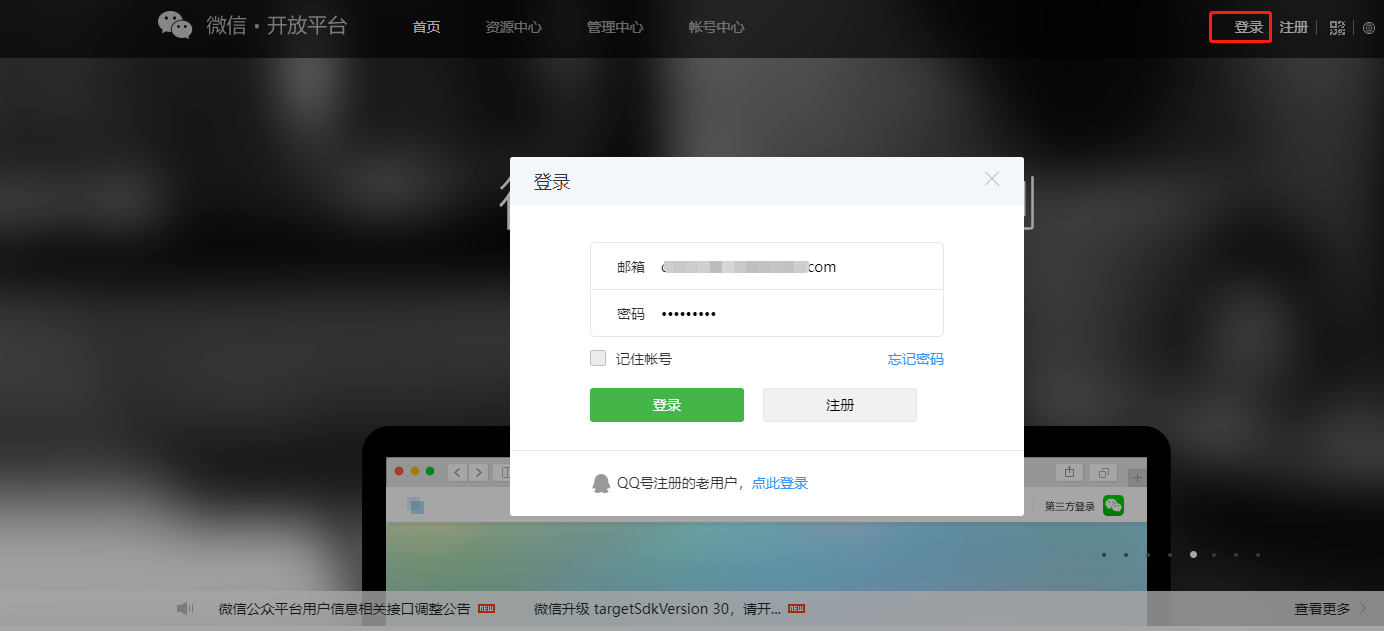Focus the 密码 password field
The width and height of the screenshot is (1384, 631).
(767, 313)
